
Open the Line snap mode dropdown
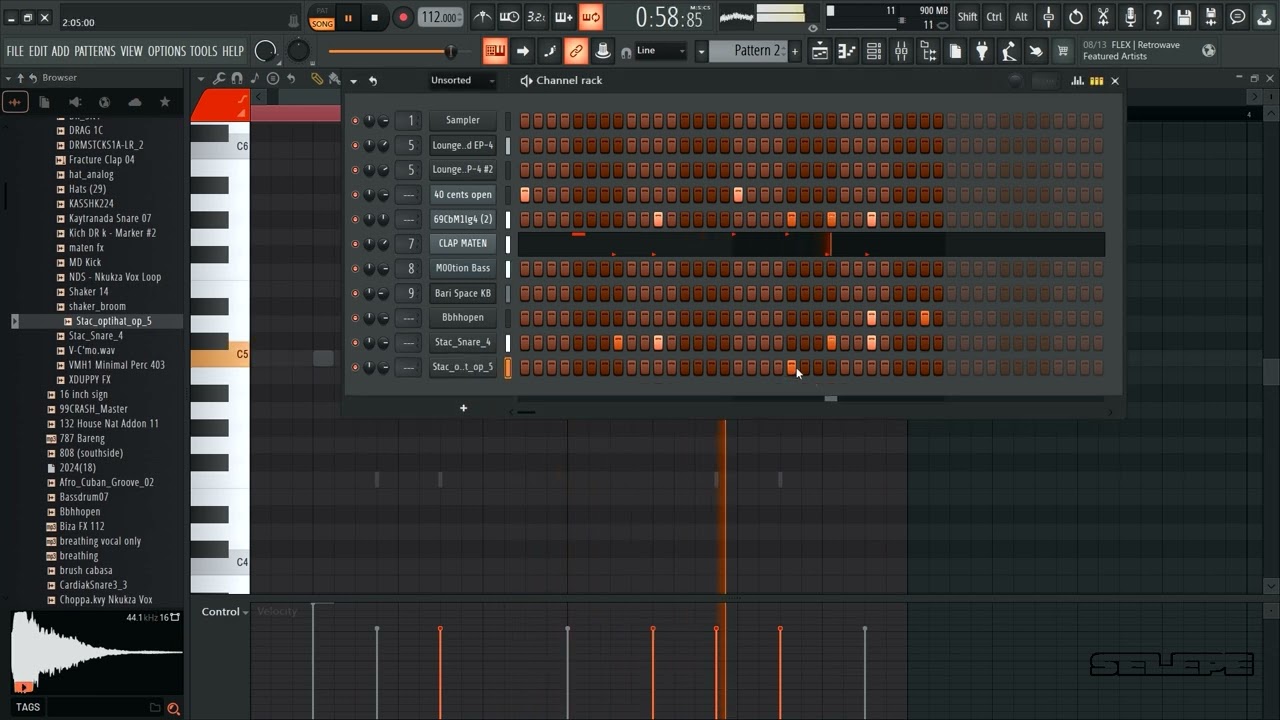point(661,51)
